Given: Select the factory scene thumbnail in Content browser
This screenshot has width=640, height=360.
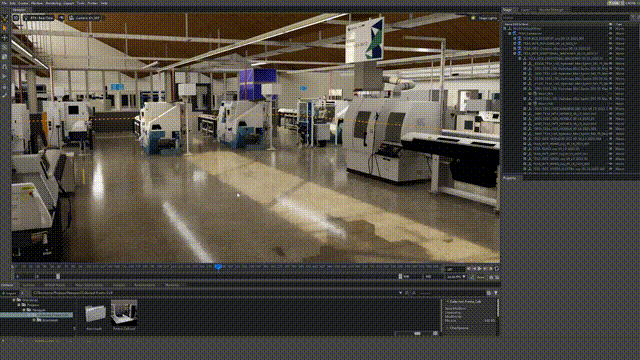Looking at the screenshot, I should pos(124,313).
